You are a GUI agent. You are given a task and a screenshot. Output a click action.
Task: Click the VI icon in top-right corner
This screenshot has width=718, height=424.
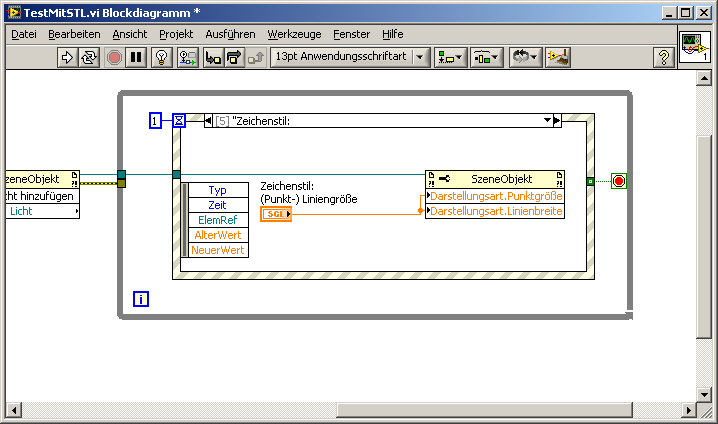(x=695, y=48)
